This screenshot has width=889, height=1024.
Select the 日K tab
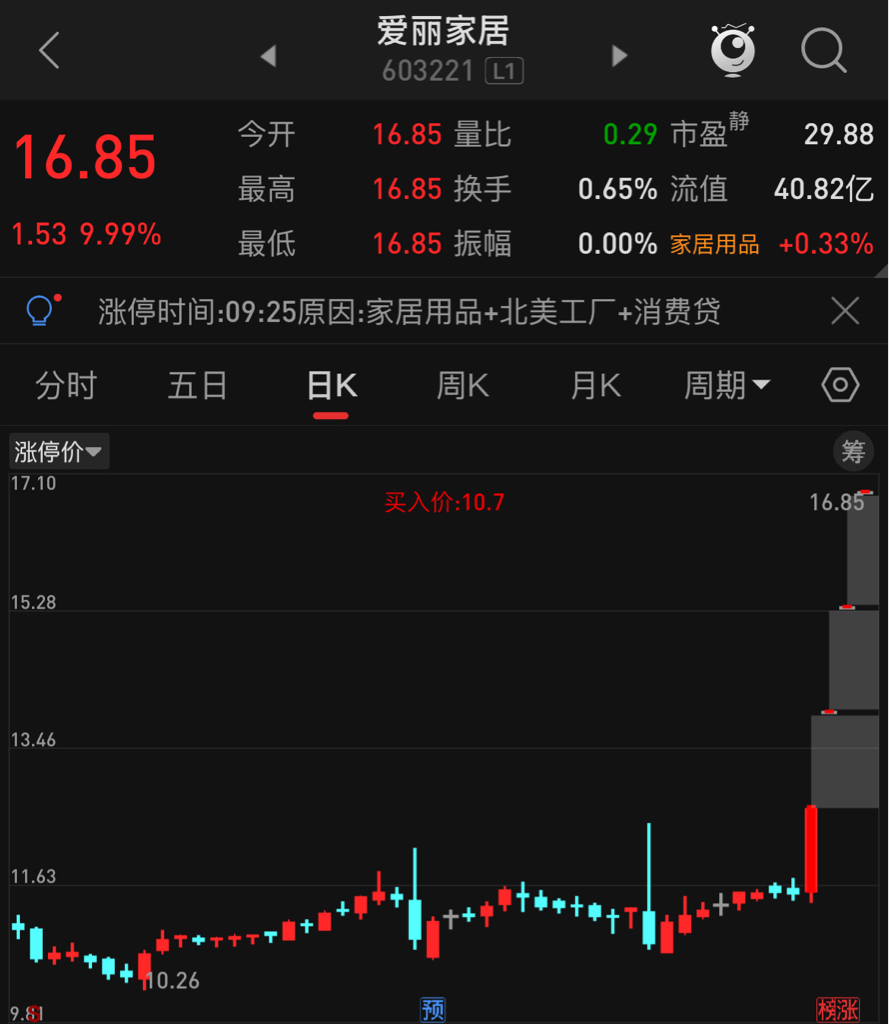pos(331,385)
